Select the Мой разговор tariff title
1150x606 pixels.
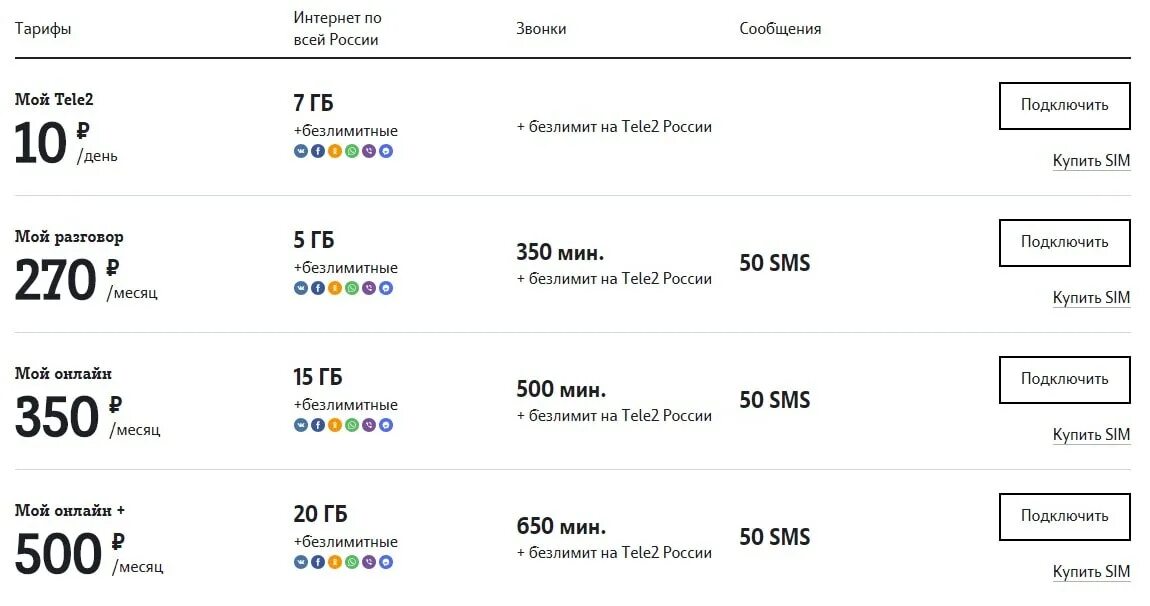[69, 237]
